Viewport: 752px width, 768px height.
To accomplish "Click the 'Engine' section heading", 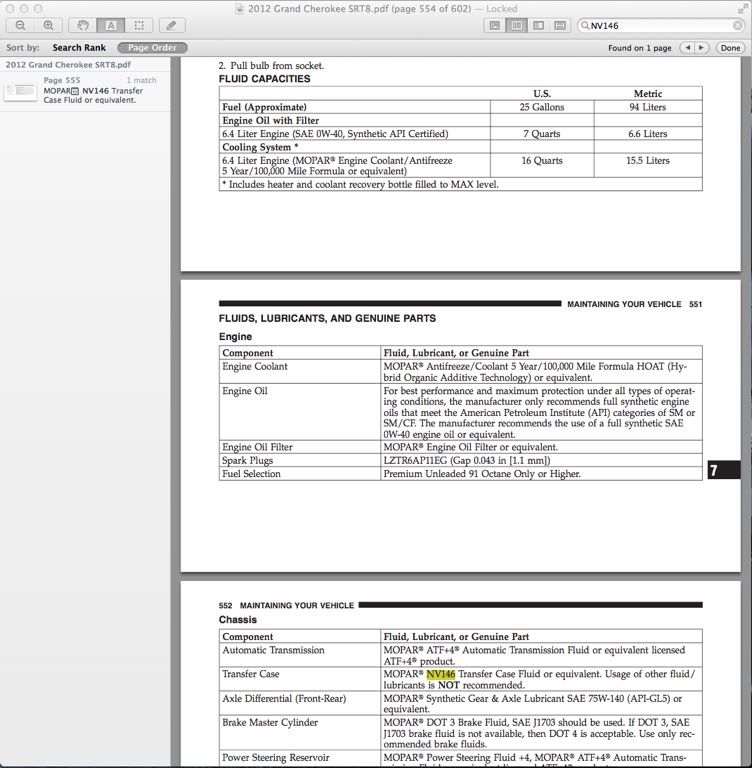I will coord(235,336).
